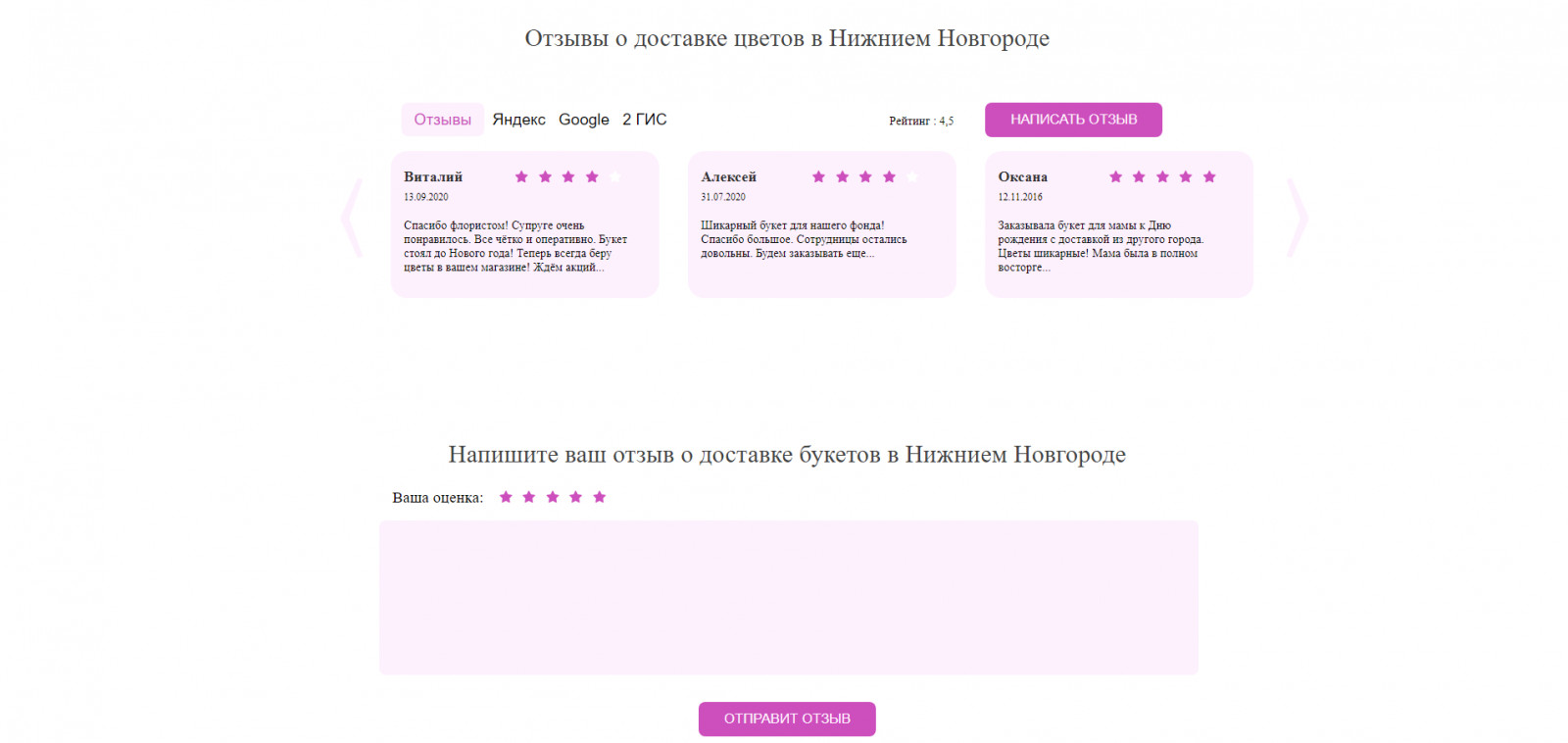The width and height of the screenshot is (1568, 743).
Task: Click heading Отзывы о доставке цветов
Action: [787, 38]
